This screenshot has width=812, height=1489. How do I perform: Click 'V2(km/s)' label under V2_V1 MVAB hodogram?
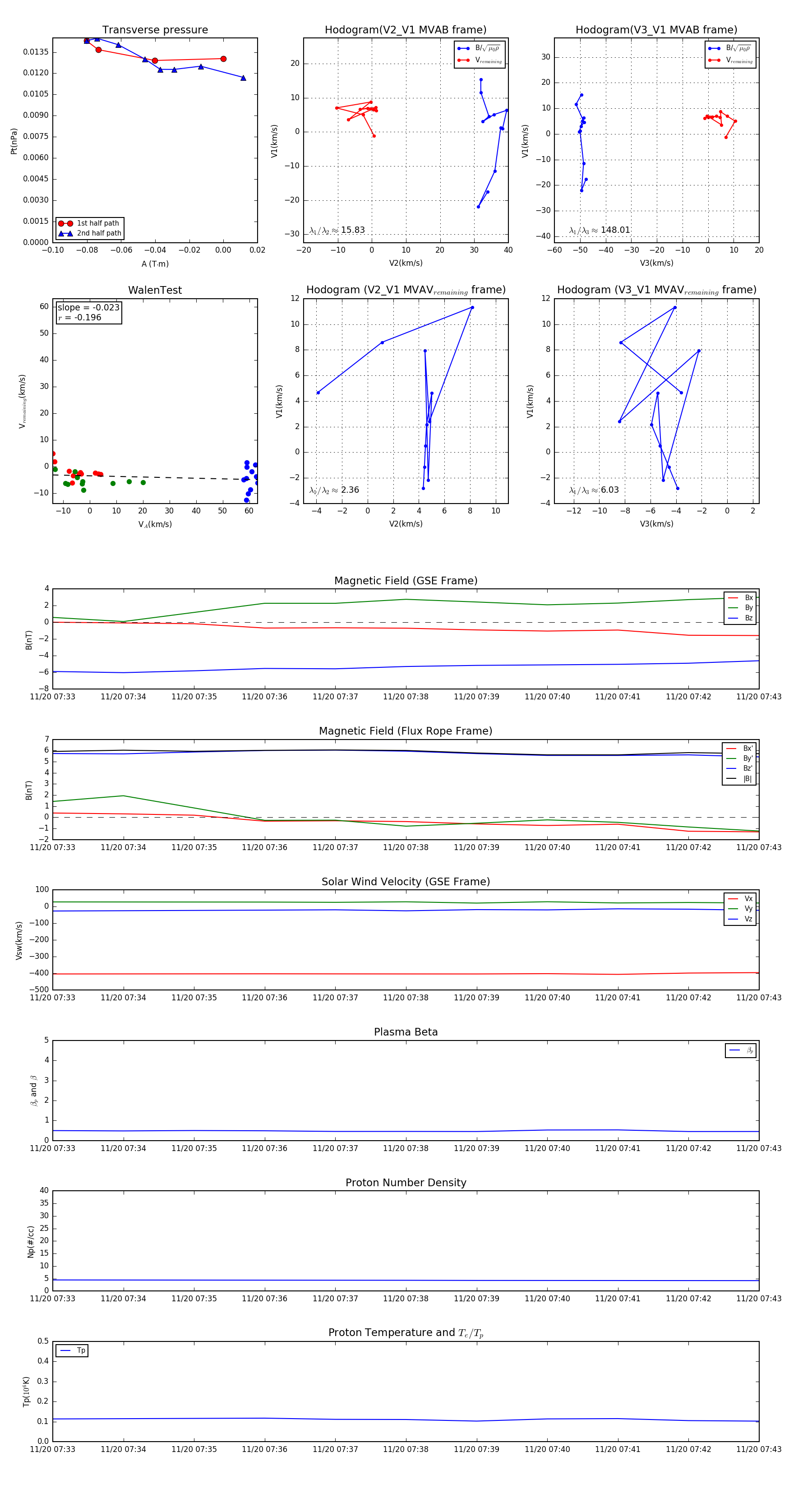406,263
